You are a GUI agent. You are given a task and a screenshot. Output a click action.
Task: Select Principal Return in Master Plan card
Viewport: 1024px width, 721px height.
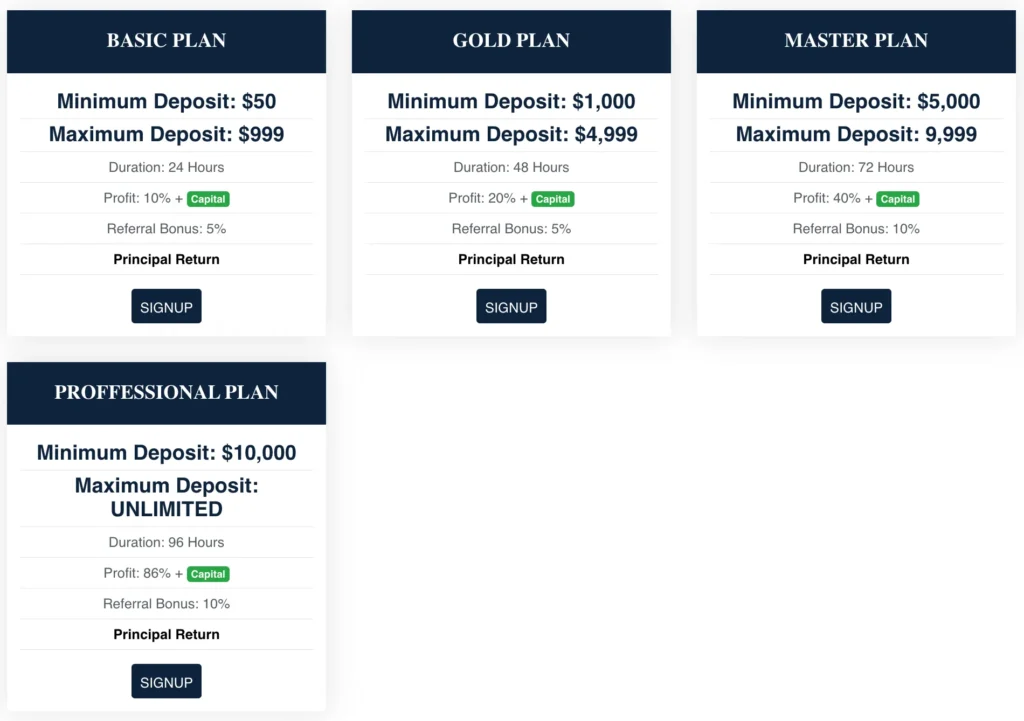856,259
